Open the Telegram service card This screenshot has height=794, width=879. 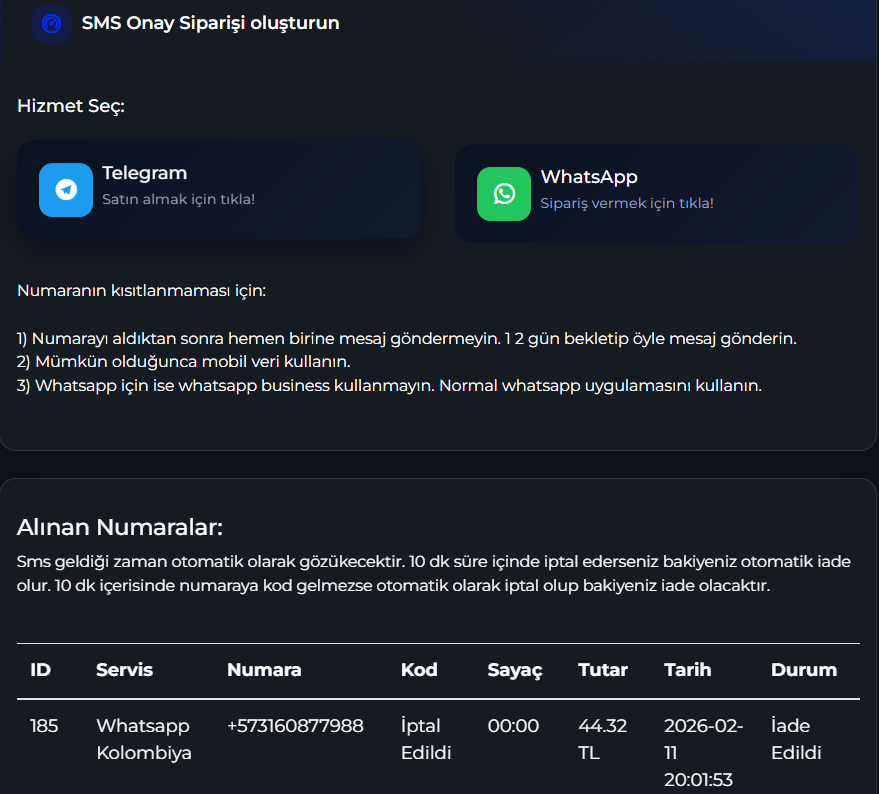(219, 190)
